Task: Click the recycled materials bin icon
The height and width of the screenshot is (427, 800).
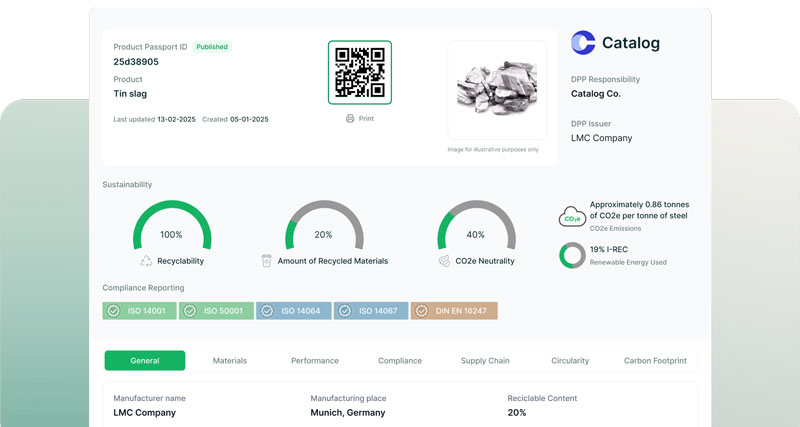Action: click(x=267, y=261)
